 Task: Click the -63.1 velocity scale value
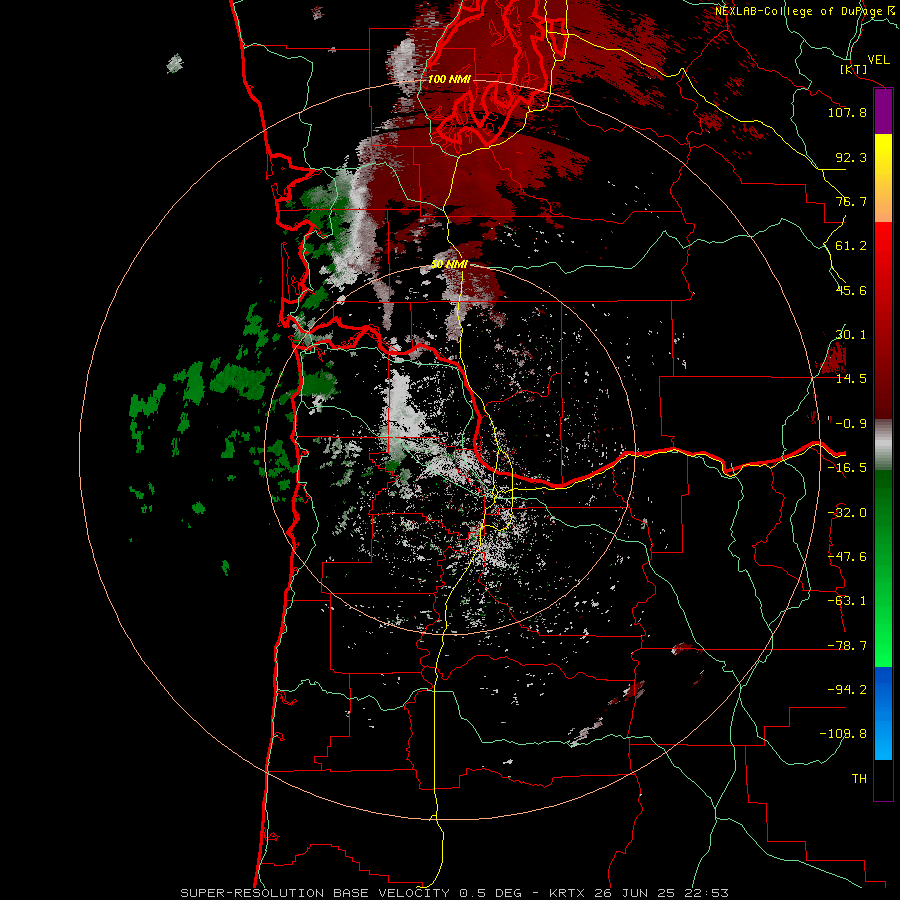(x=847, y=601)
